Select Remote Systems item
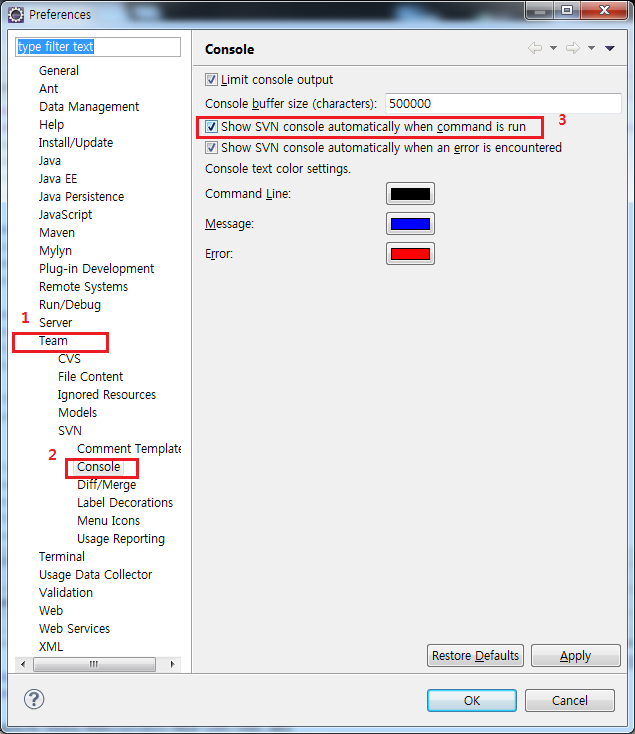635x734 pixels. (x=83, y=286)
